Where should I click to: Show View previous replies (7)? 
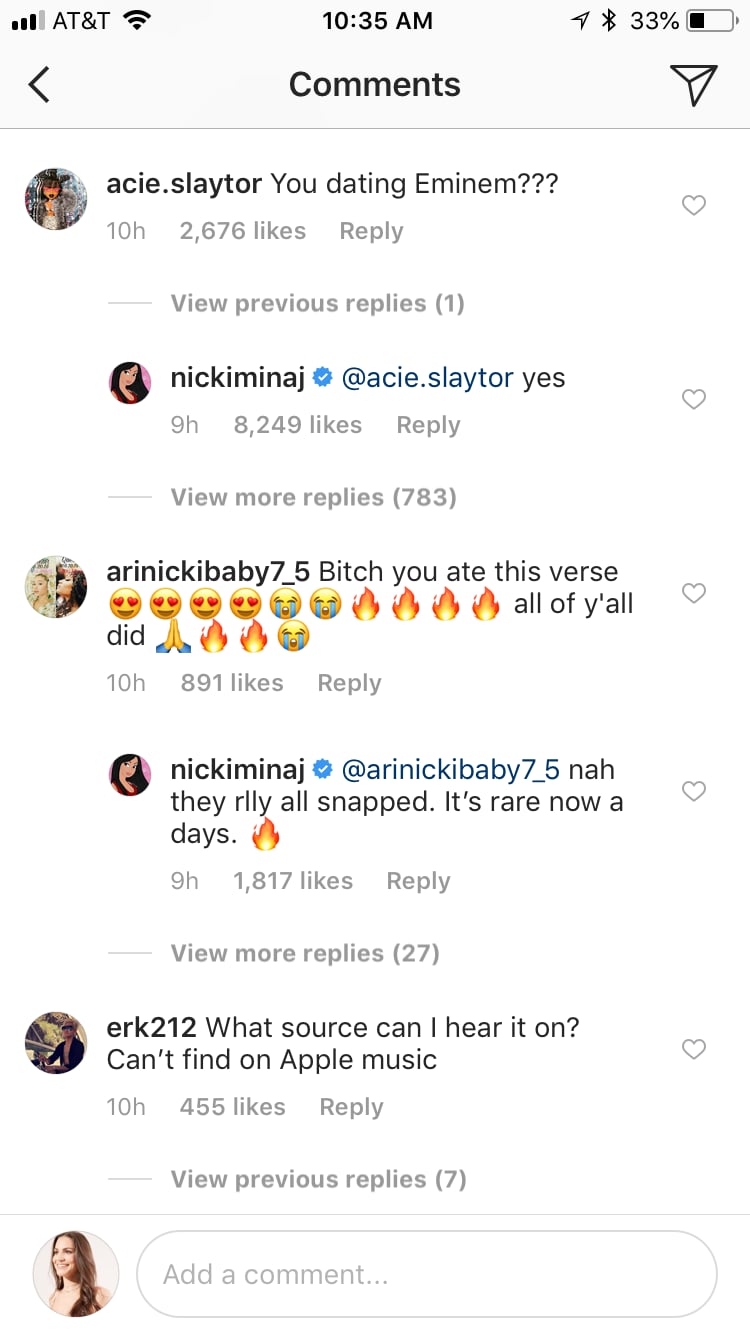[318, 1179]
